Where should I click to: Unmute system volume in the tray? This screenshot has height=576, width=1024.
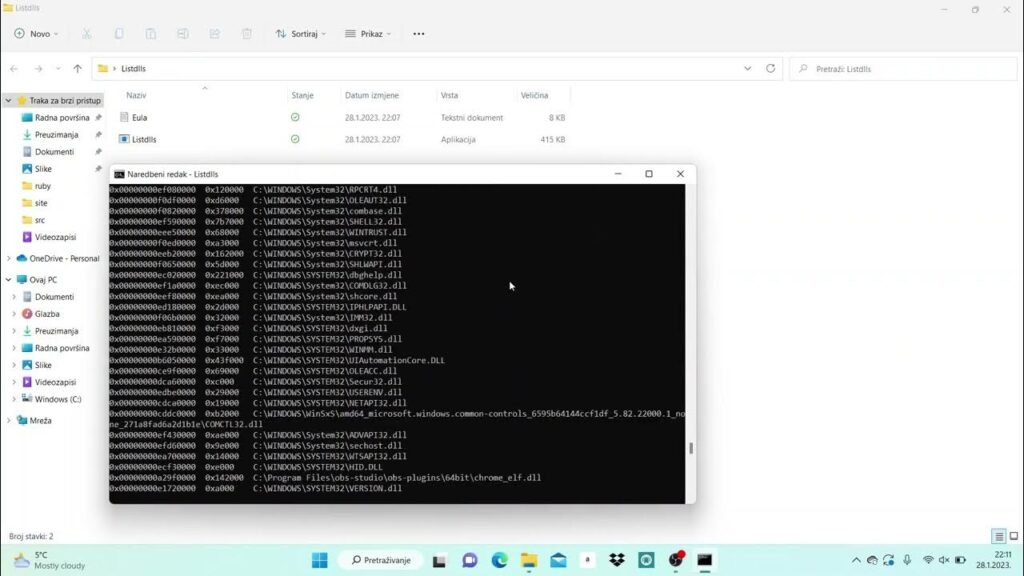(944, 560)
